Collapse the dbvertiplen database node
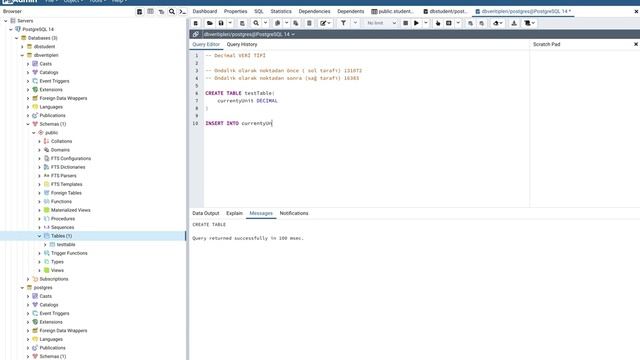This screenshot has width=640, height=360. [x=22, y=55]
